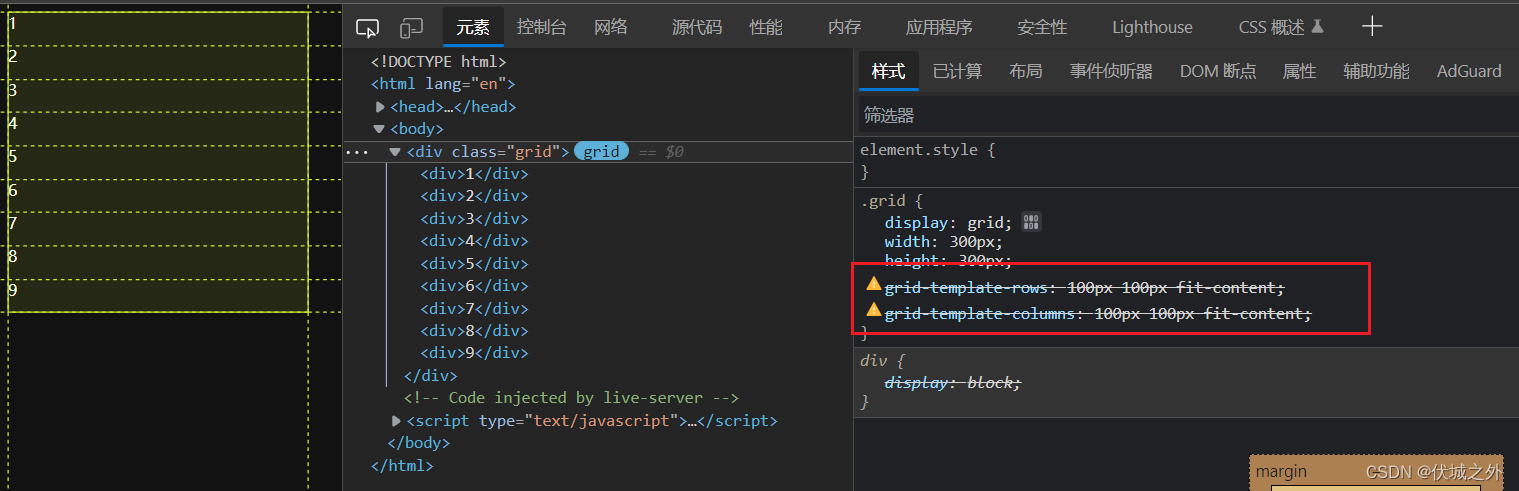Image resolution: width=1519 pixels, height=491 pixels.
Task: Select the <div>3</div> node
Action: [x=474, y=219]
